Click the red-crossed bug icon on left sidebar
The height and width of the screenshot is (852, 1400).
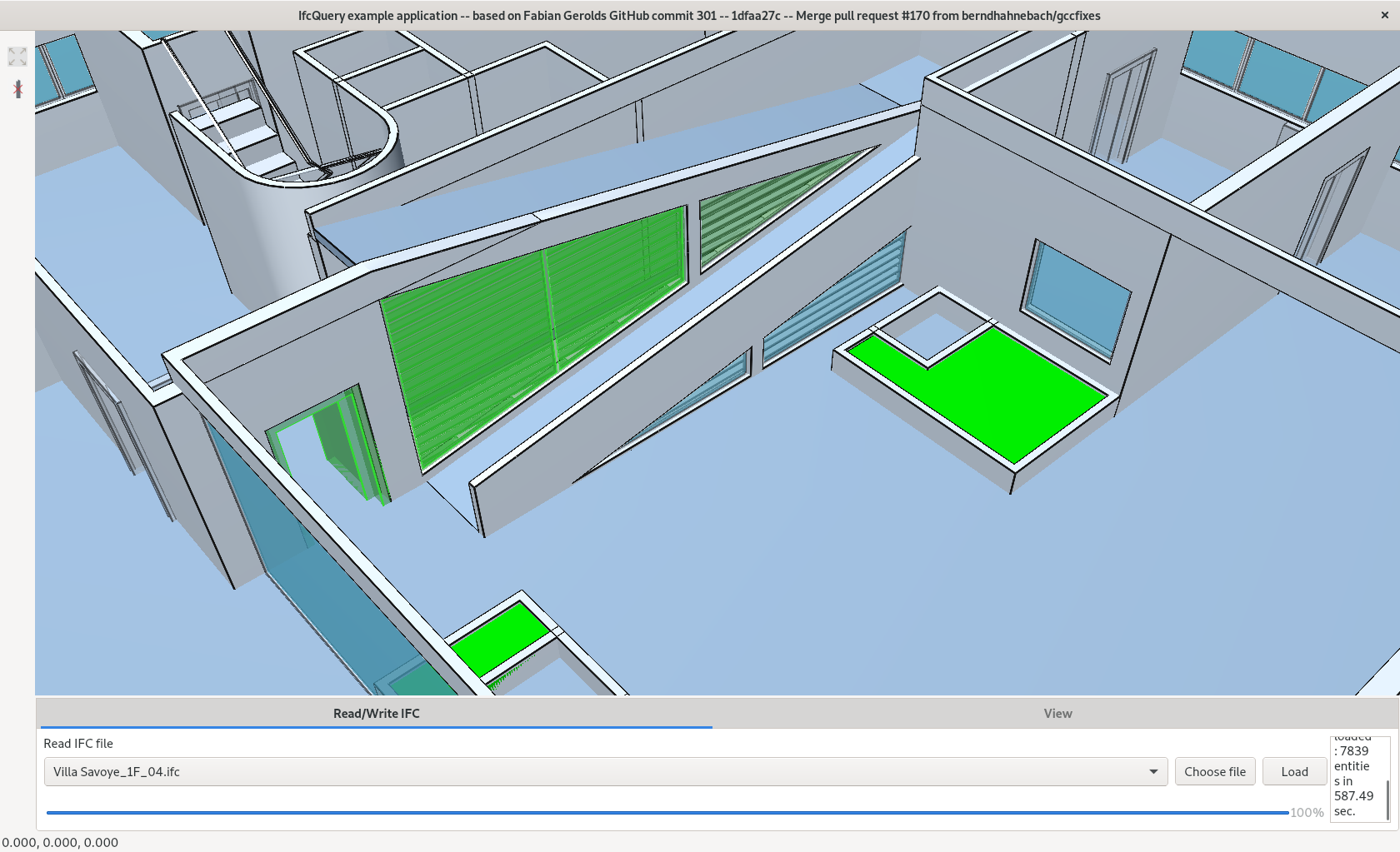tap(17, 88)
